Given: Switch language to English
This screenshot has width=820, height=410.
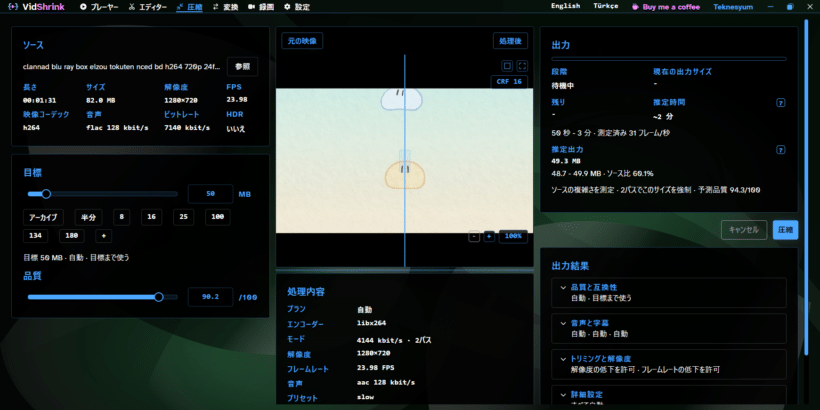Looking at the screenshot, I should 565,6.
